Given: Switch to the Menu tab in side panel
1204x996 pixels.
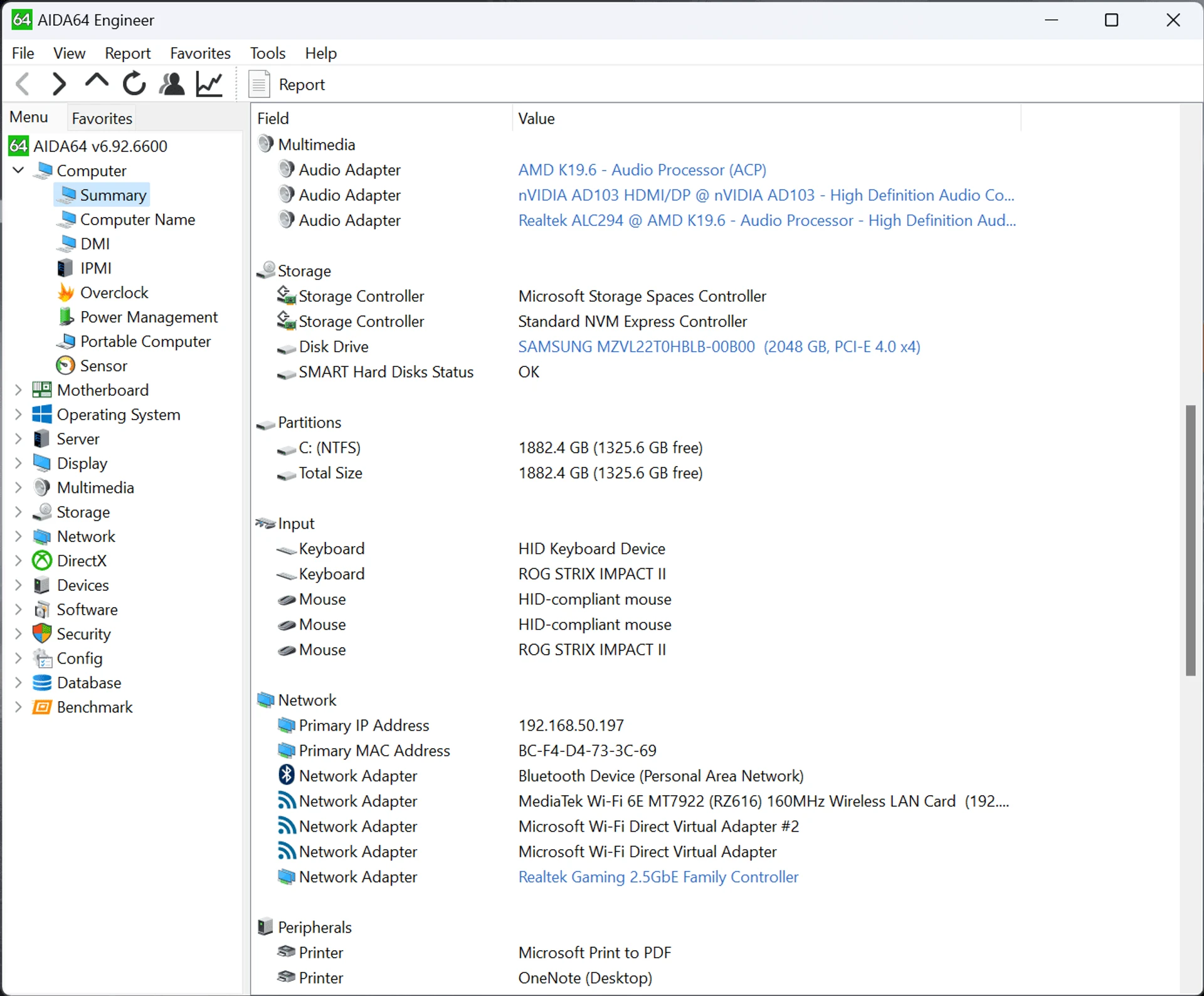Looking at the screenshot, I should click(x=29, y=117).
